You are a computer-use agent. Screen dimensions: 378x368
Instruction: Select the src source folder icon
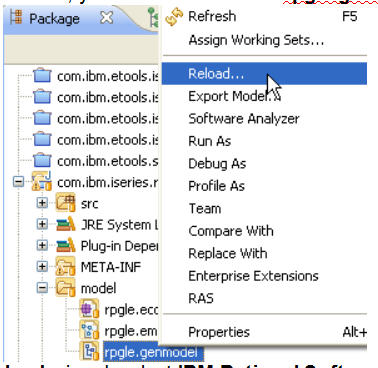coord(65,203)
